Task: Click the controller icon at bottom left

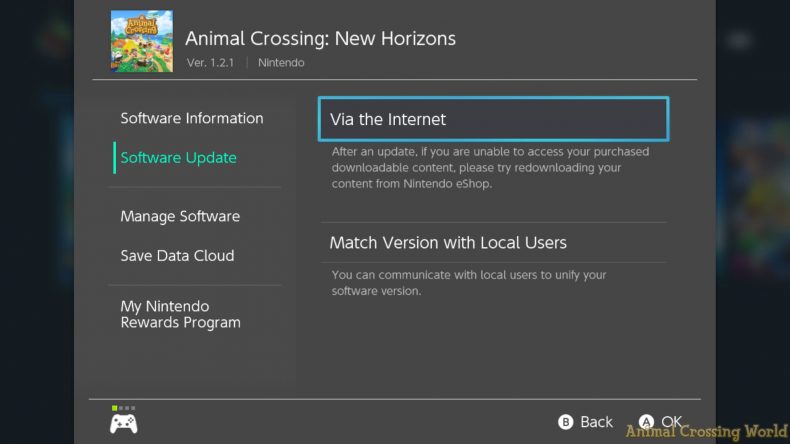Action: click(123, 424)
